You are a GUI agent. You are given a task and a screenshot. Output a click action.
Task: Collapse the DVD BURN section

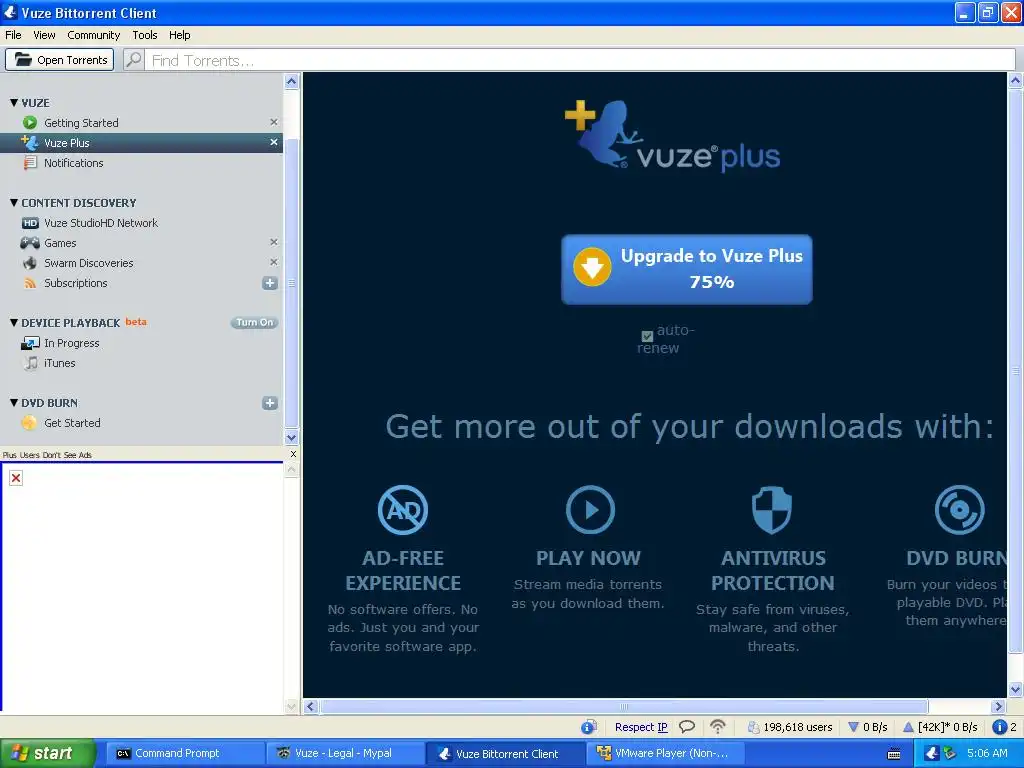point(14,403)
